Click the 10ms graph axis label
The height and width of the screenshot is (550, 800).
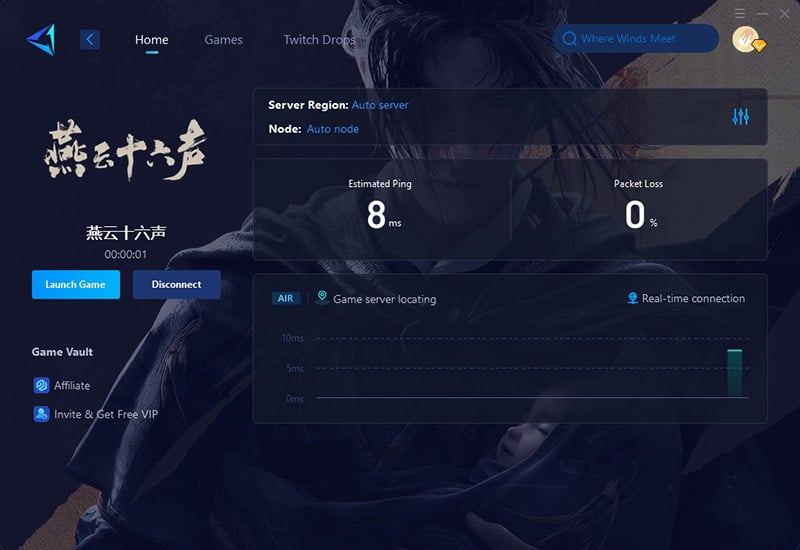point(293,338)
